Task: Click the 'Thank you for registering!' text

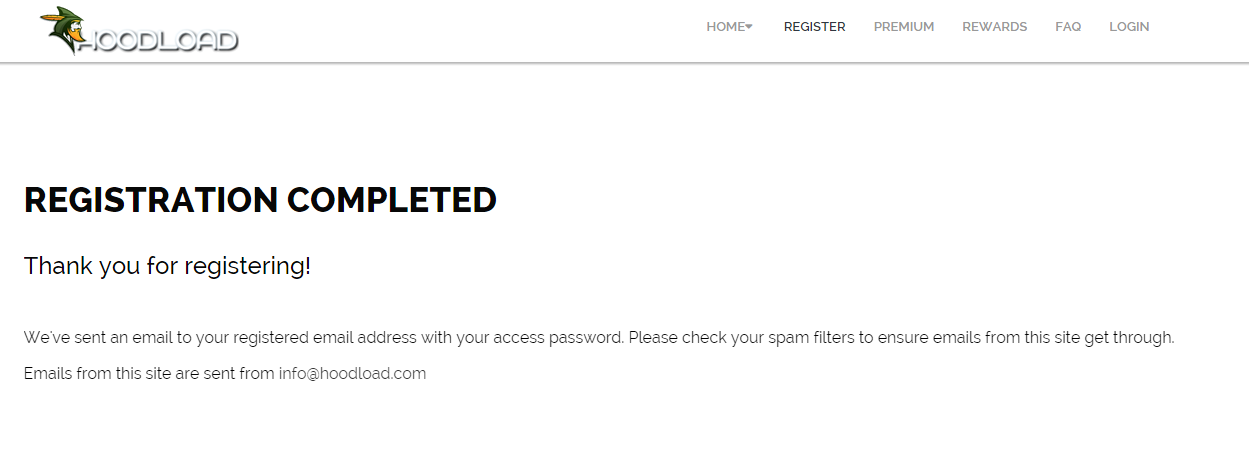Action: point(167,267)
